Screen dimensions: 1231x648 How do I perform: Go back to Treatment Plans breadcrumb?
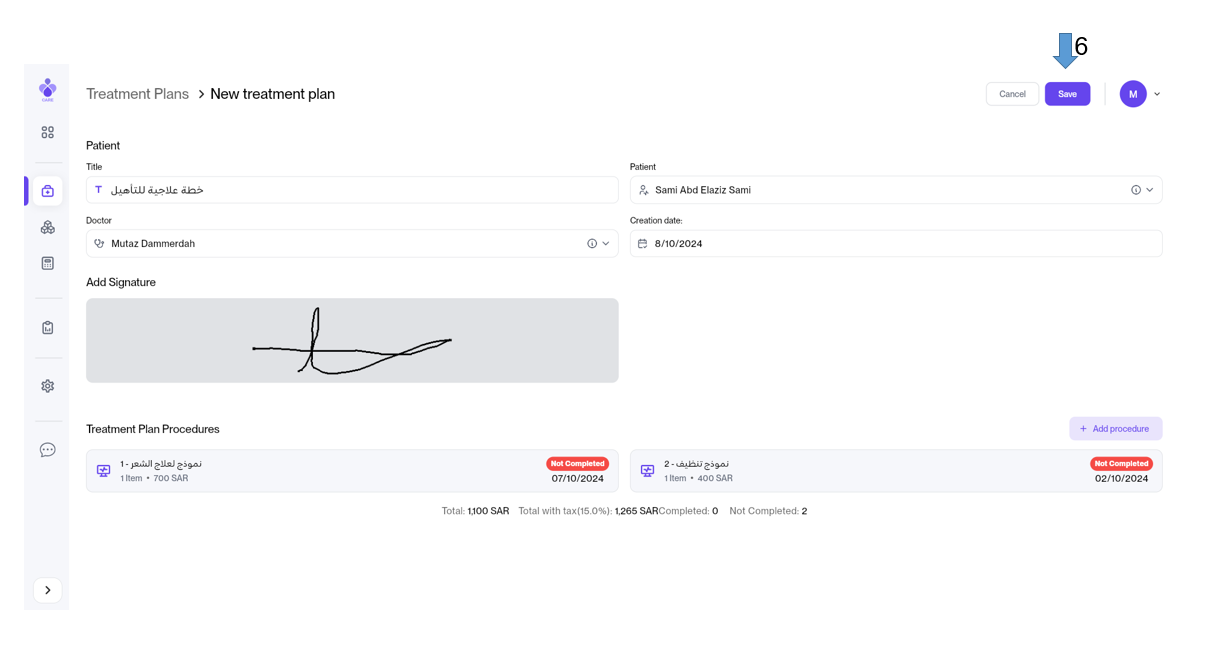pyautogui.click(x=137, y=94)
